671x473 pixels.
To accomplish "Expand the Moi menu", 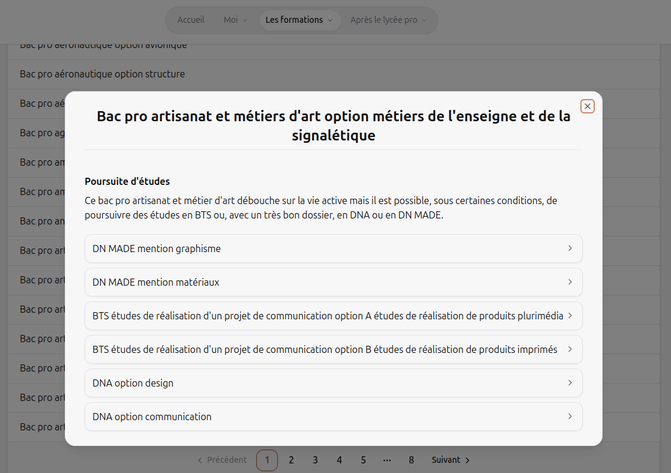I will click(235, 20).
